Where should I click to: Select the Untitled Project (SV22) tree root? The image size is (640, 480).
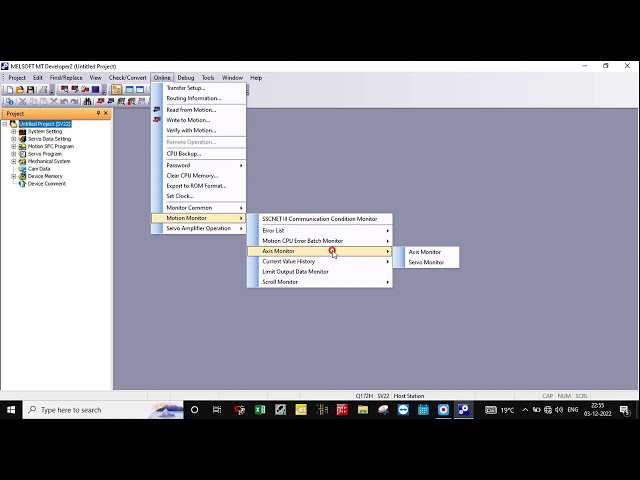pyautogui.click(x=45, y=124)
